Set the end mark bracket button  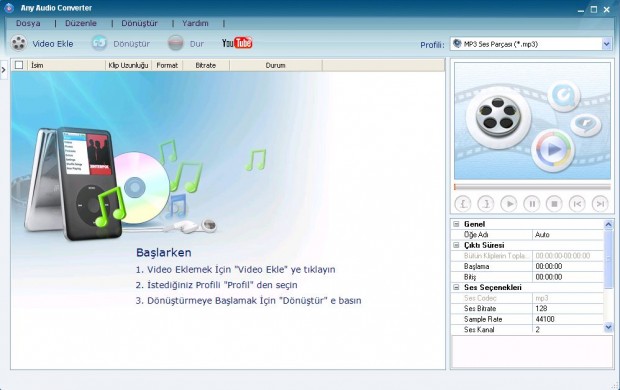[486, 204]
